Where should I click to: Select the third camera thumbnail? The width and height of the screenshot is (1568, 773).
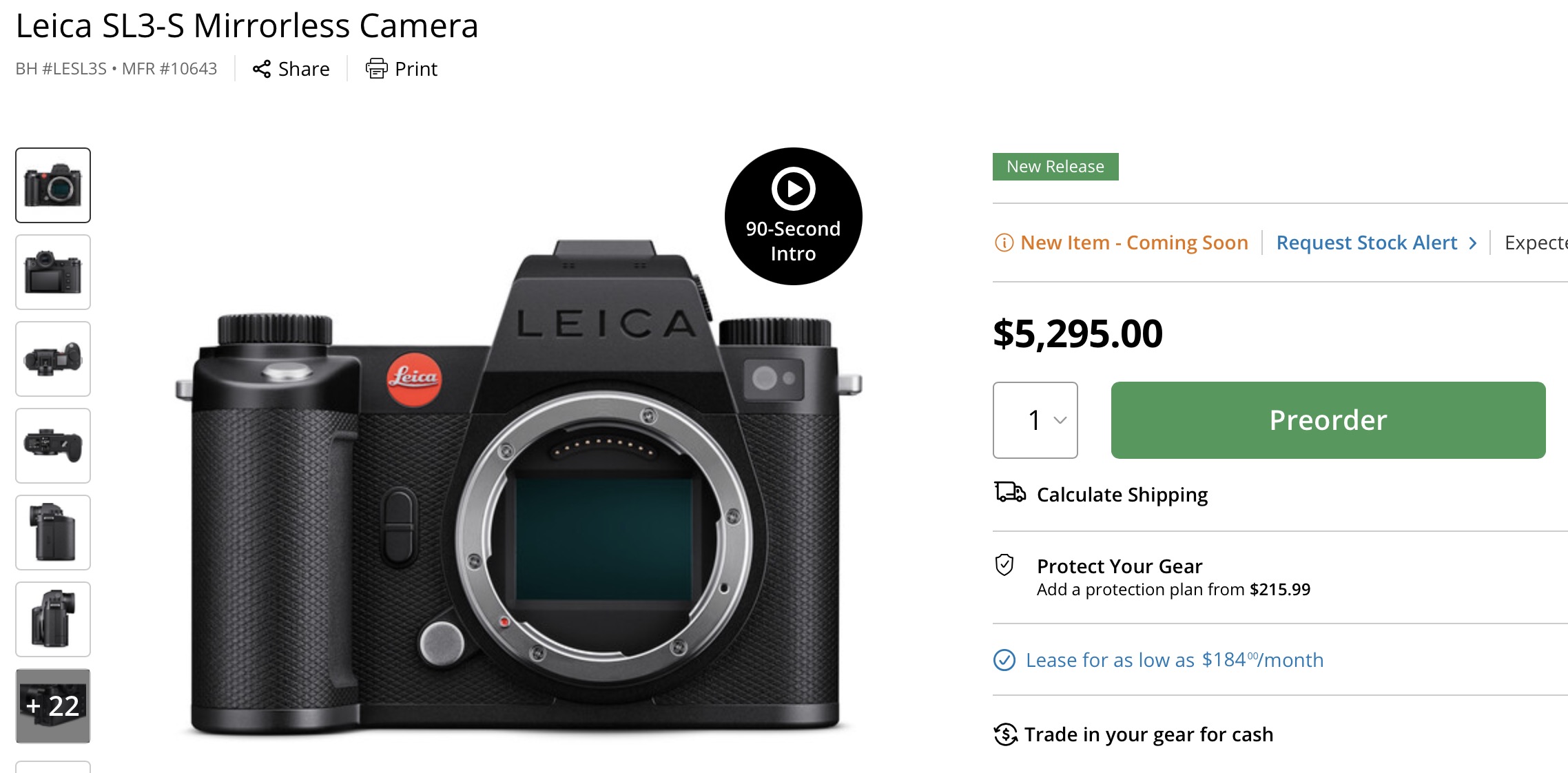(53, 359)
